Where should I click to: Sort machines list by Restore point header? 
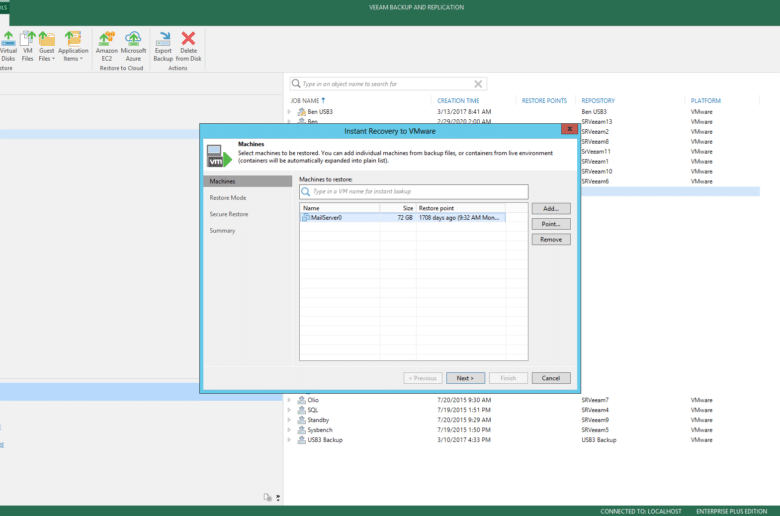[x=461, y=208]
